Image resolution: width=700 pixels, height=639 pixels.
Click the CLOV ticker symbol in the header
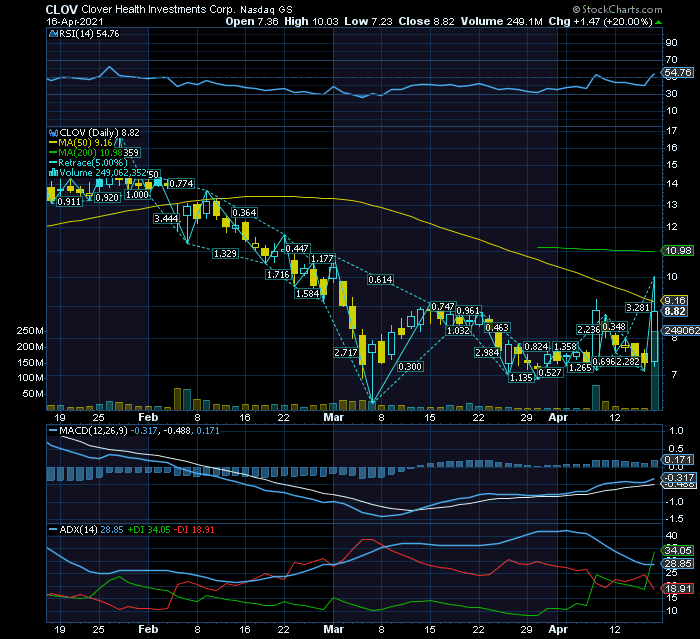(x=62, y=9)
